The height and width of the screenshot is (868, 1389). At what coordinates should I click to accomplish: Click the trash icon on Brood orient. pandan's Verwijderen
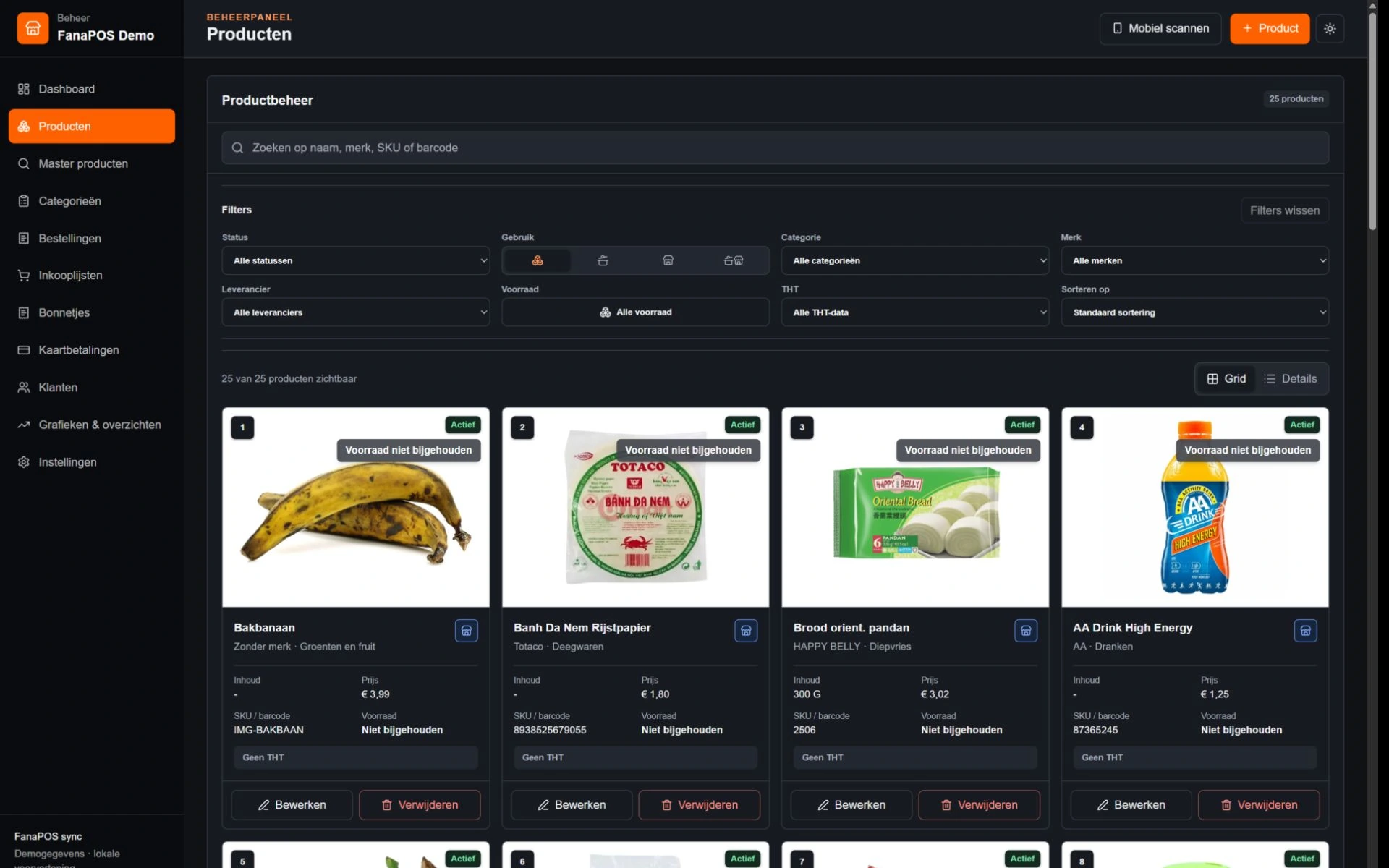pos(946,805)
